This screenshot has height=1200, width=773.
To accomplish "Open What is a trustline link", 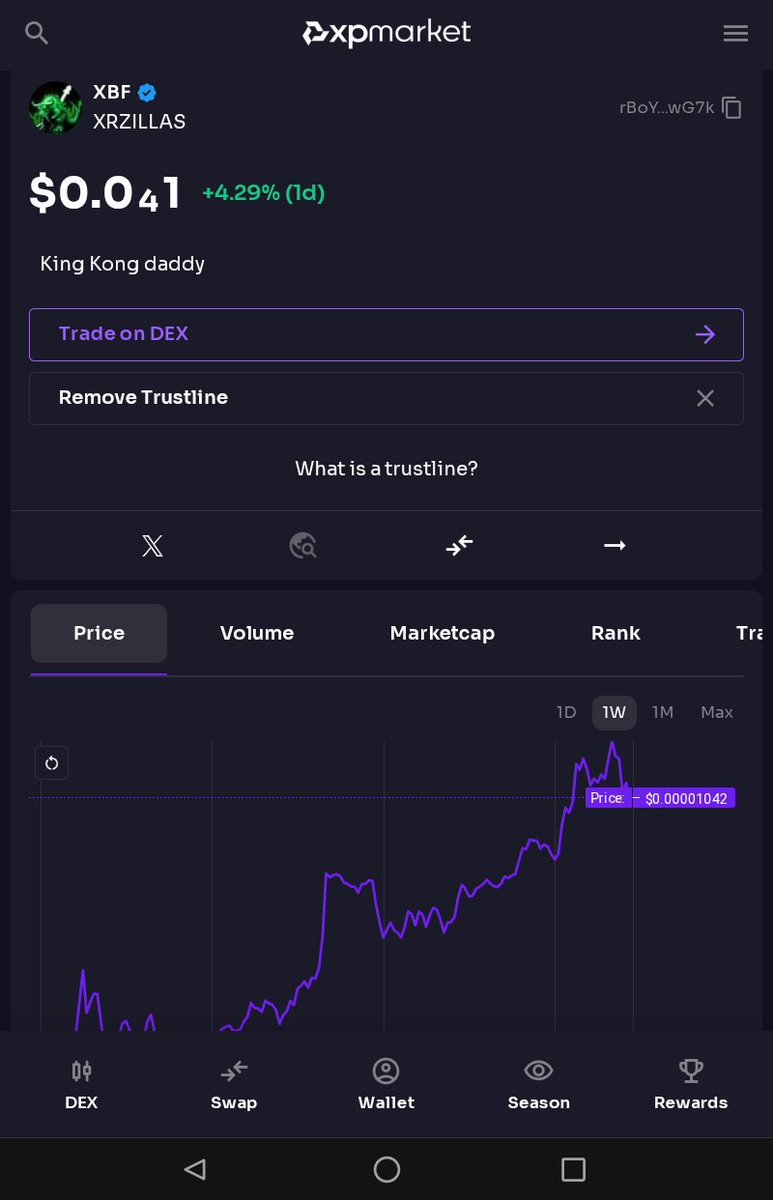I will coord(386,468).
